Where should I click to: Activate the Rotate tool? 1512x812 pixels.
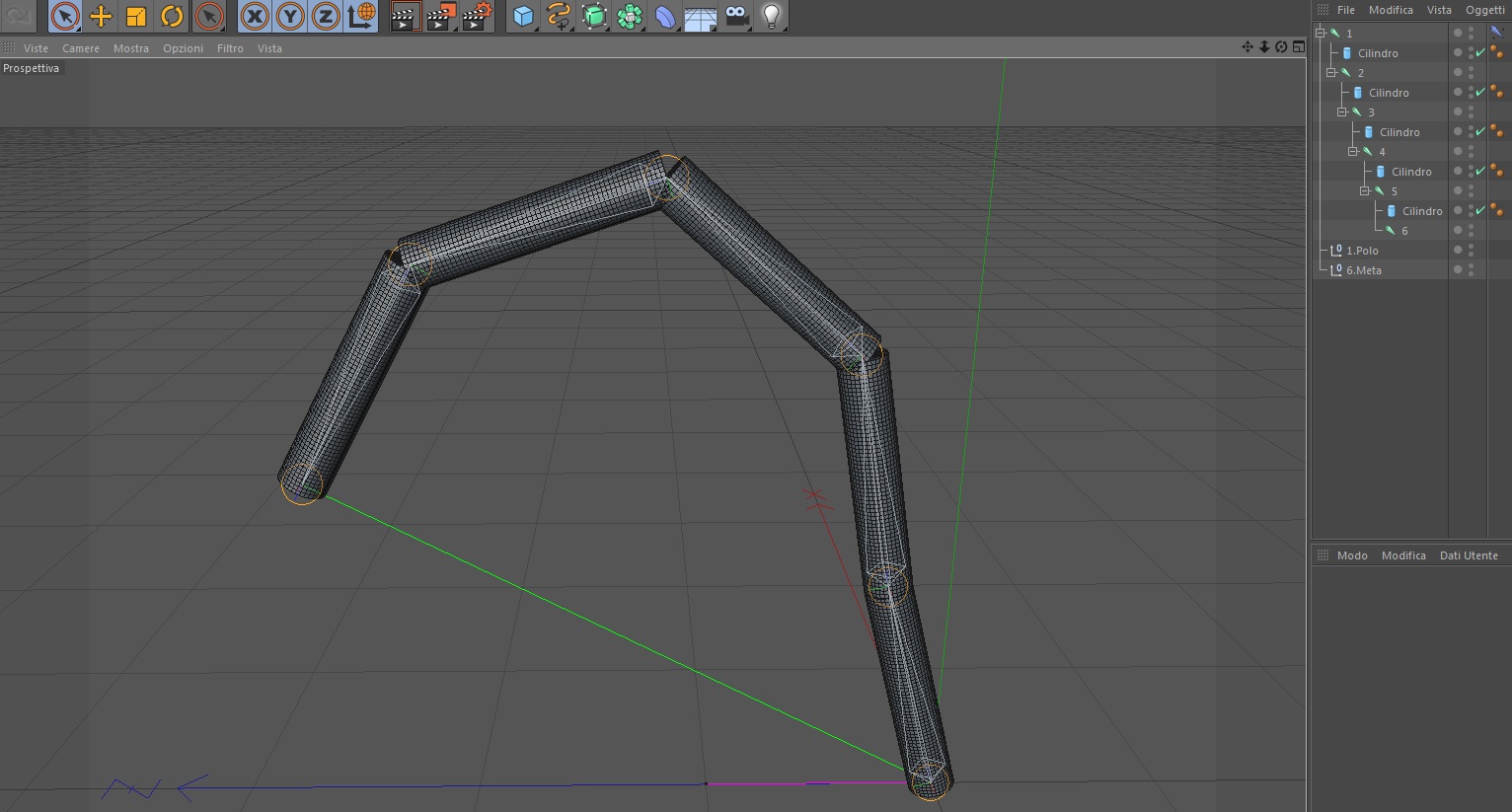click(172, 16)
